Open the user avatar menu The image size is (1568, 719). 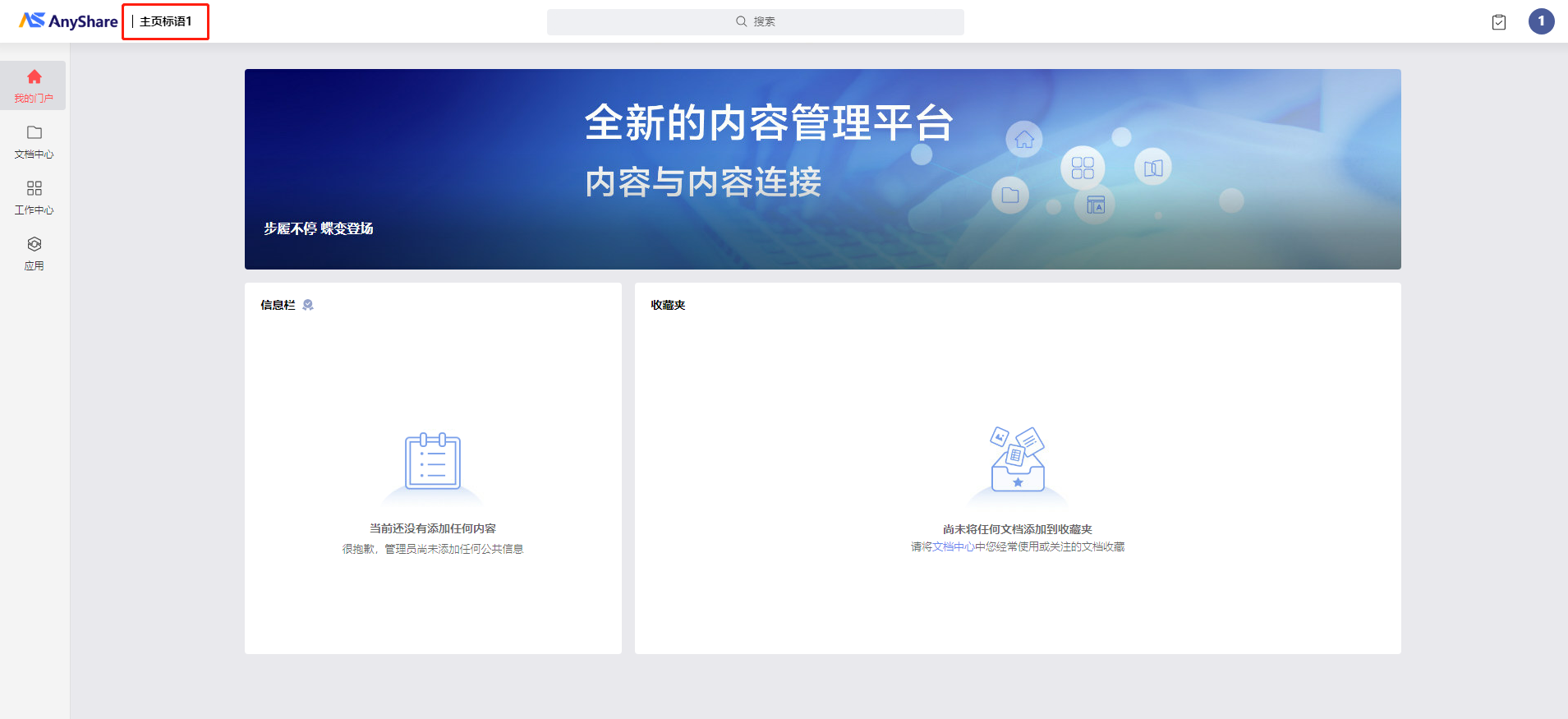tap(1541, 21)
